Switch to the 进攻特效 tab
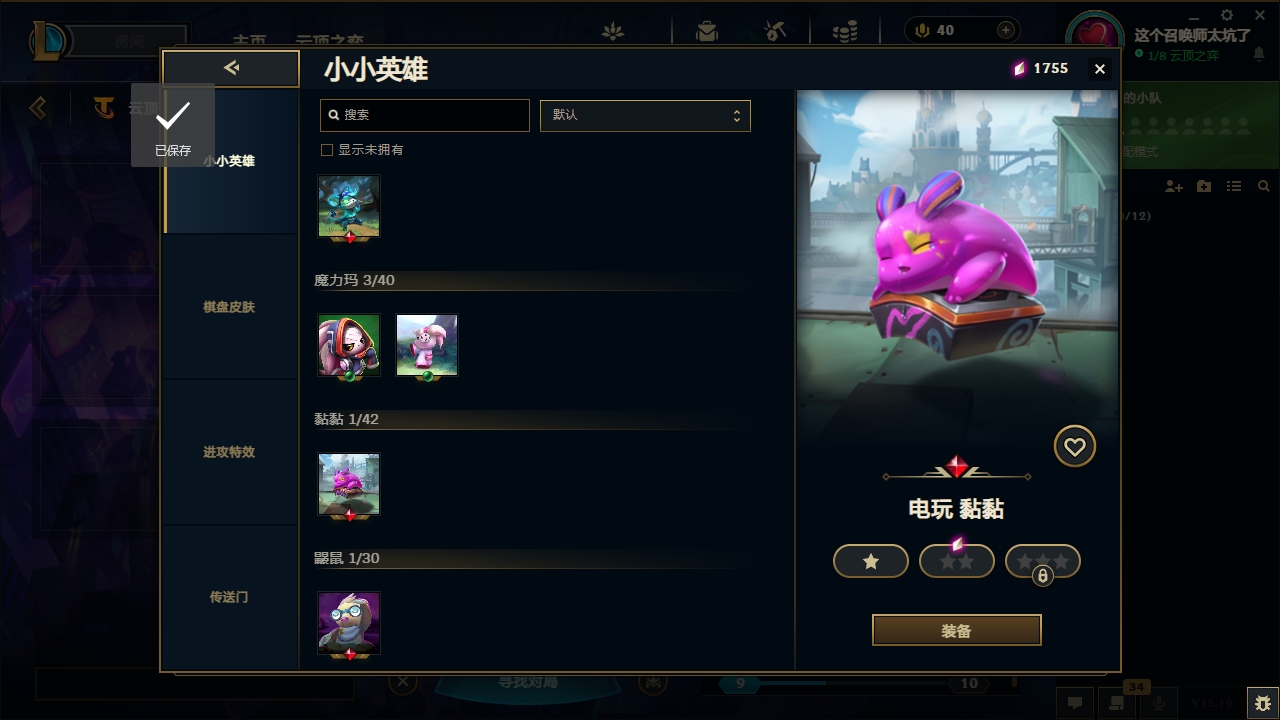The image size is (1280, 720). (229, 452)
